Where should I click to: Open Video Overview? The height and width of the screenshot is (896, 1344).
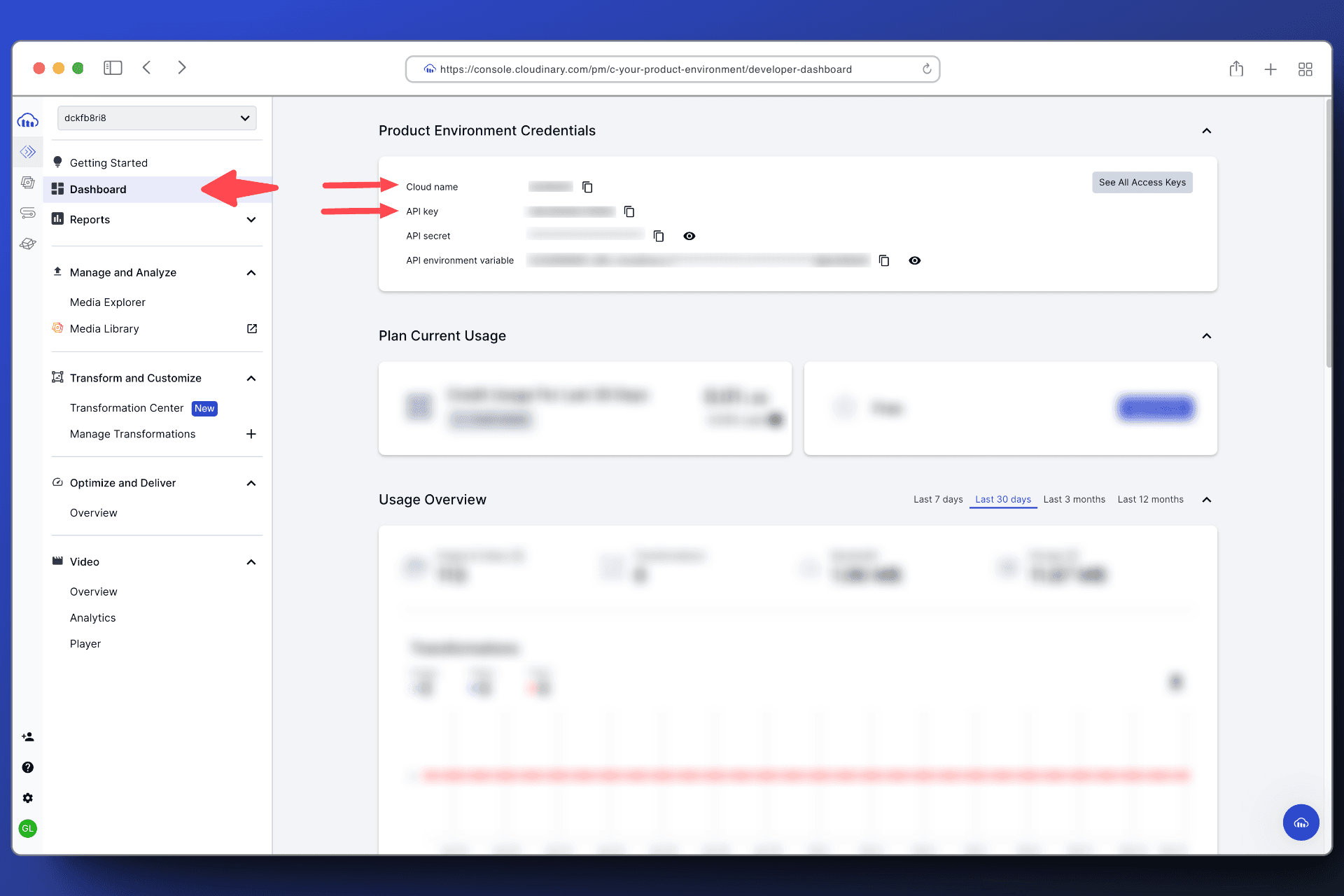coord(94,592)
